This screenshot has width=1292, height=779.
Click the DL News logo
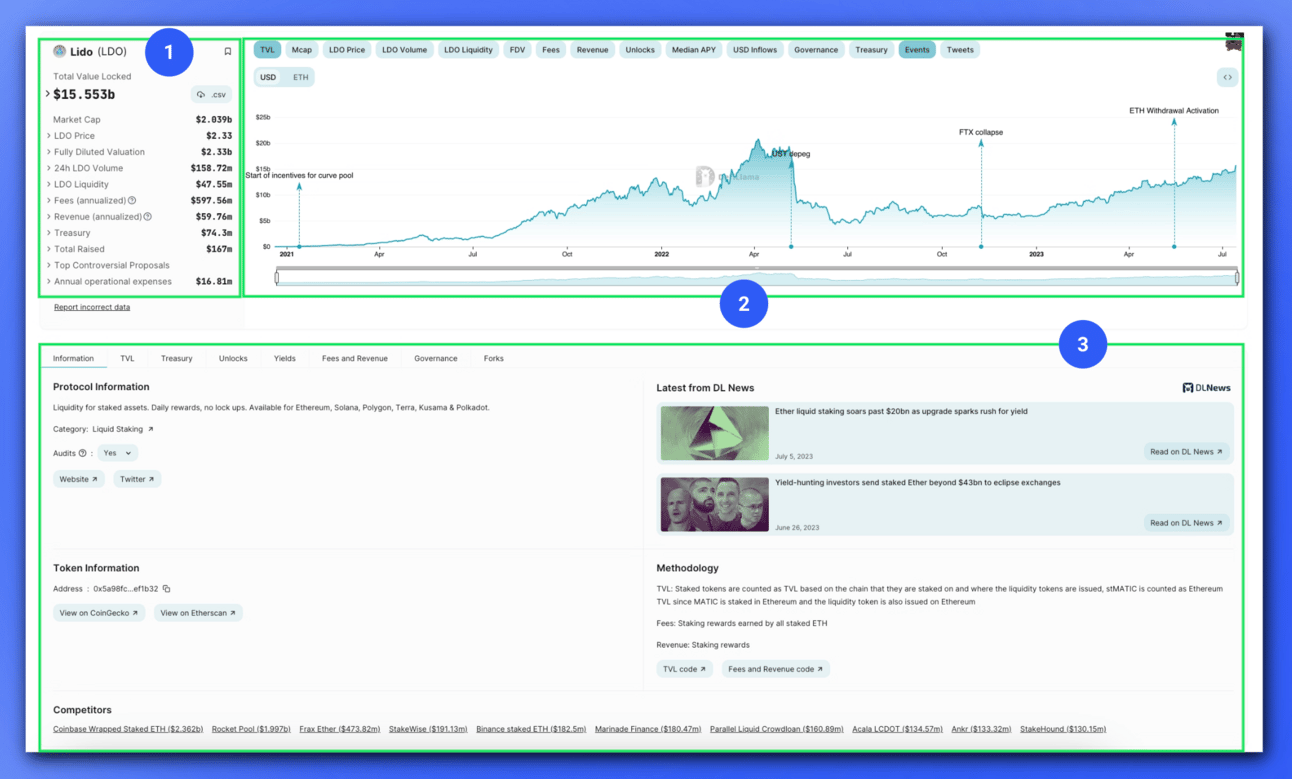[x=1207, y=388]
